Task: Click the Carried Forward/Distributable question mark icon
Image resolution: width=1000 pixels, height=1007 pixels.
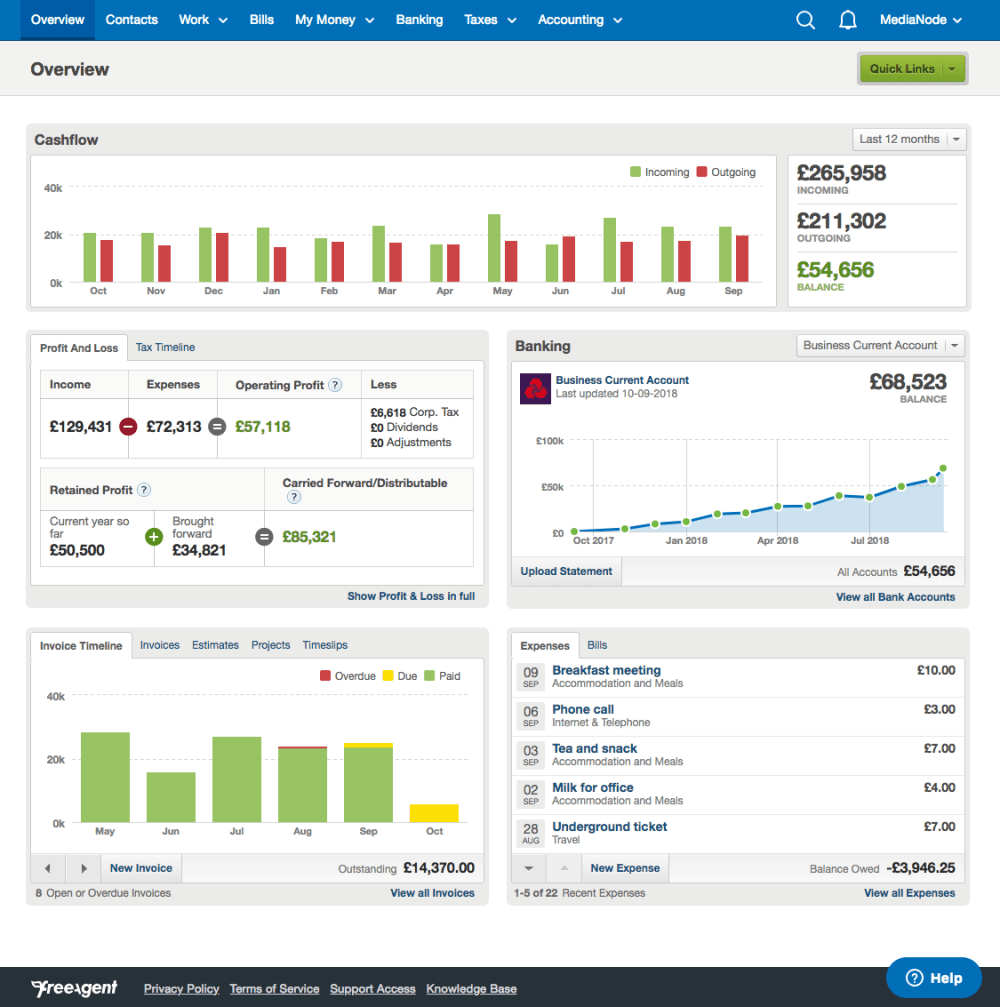Action: tap(294, 497)
